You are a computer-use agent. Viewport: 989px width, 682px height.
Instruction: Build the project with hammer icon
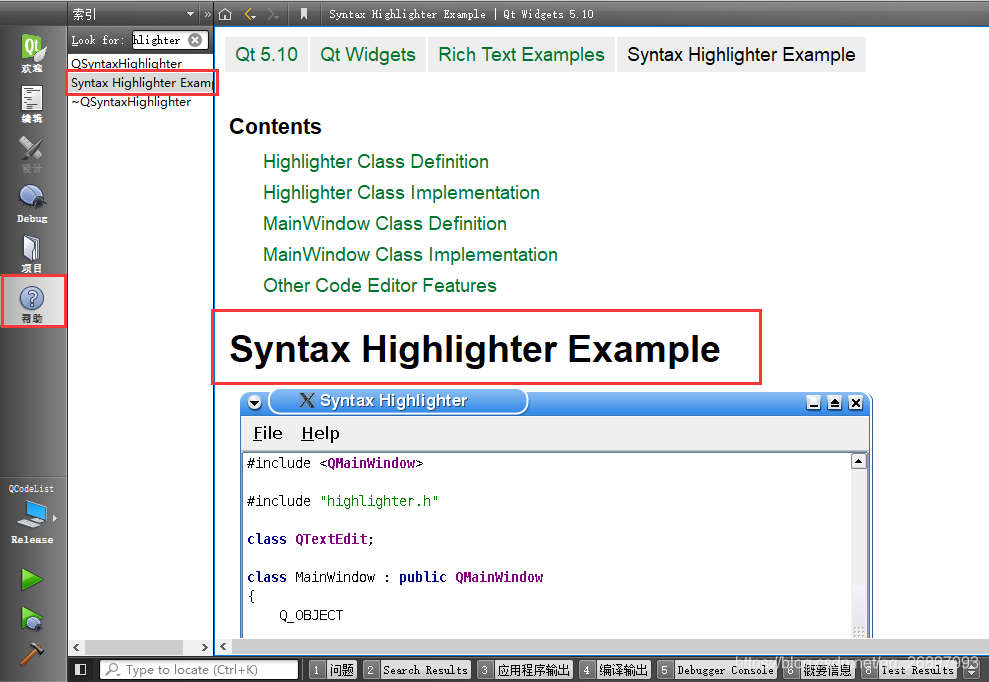click(32, 654)
